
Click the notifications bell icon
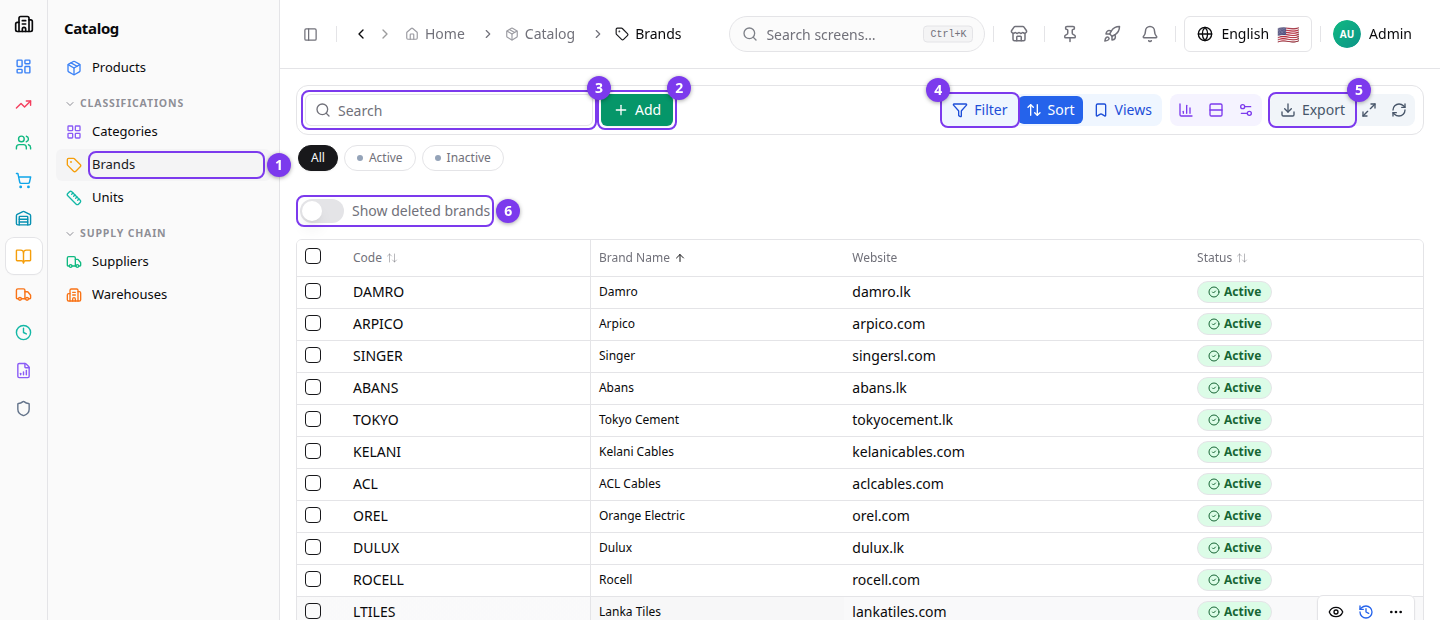point(1150,34)
